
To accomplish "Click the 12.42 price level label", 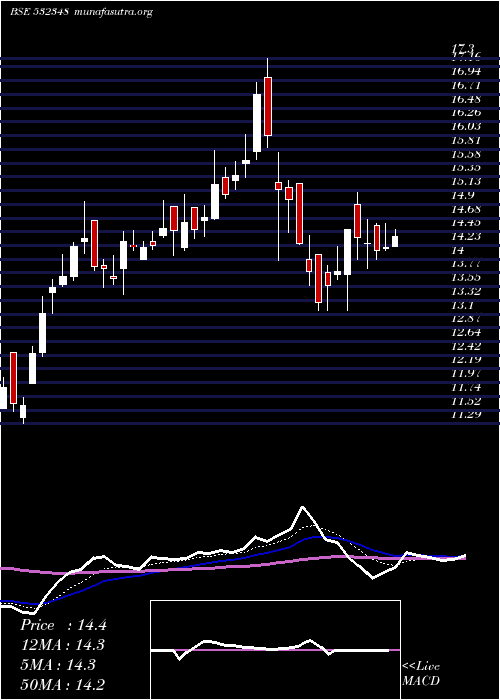I will [x=467, y=346].
